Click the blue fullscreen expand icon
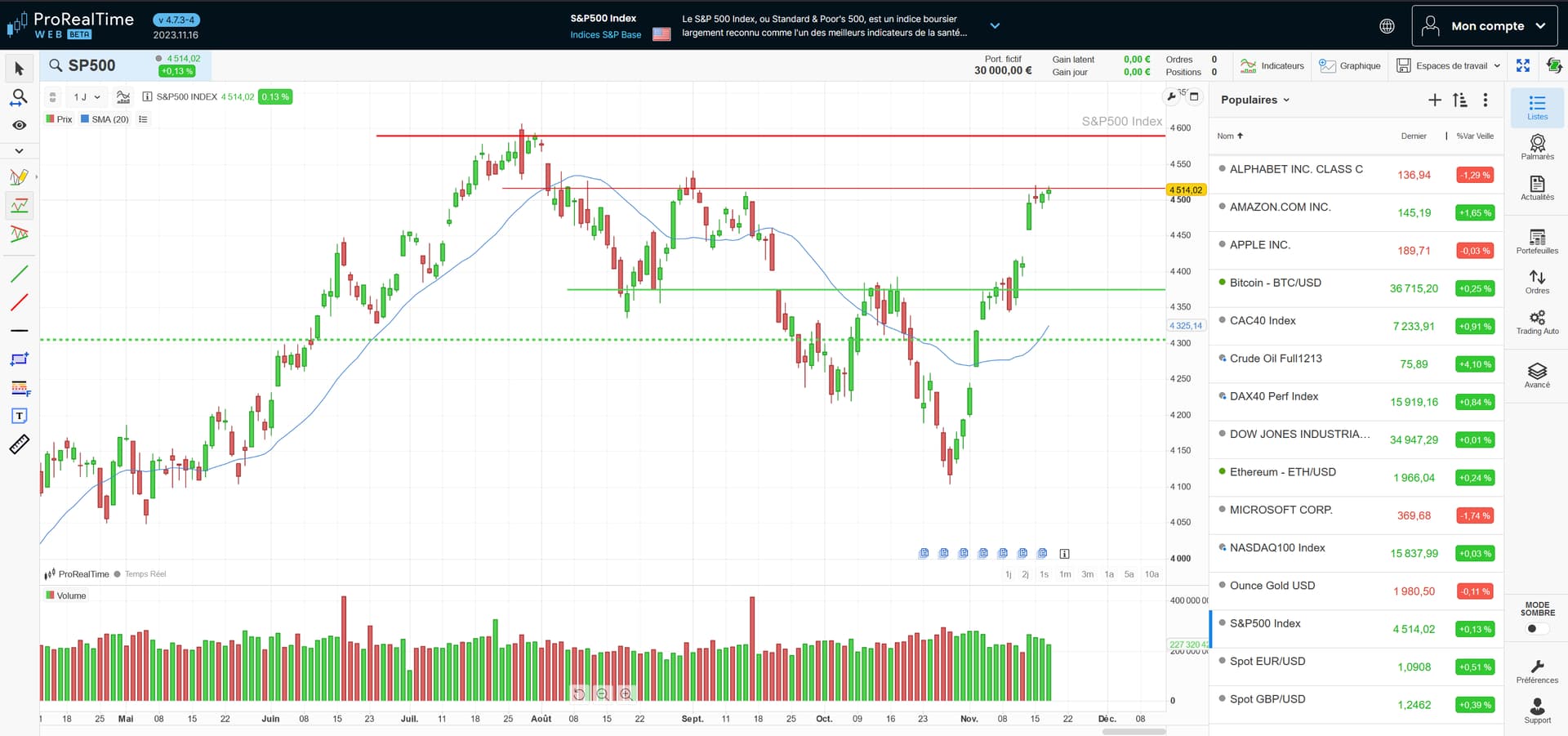The image size is (1568, 736). tap(1523, 65)
